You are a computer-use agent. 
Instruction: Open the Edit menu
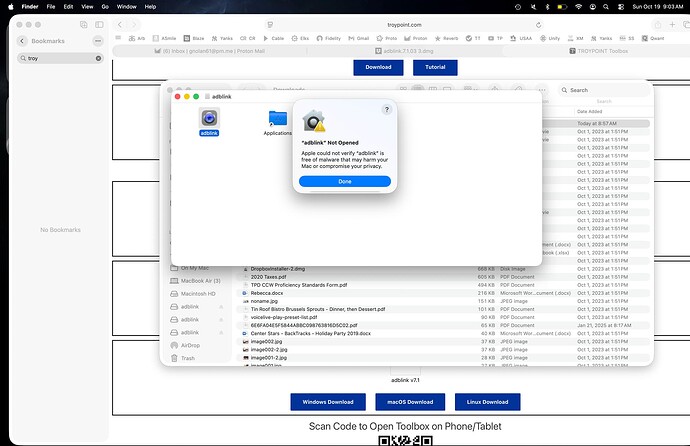(68, 7)
